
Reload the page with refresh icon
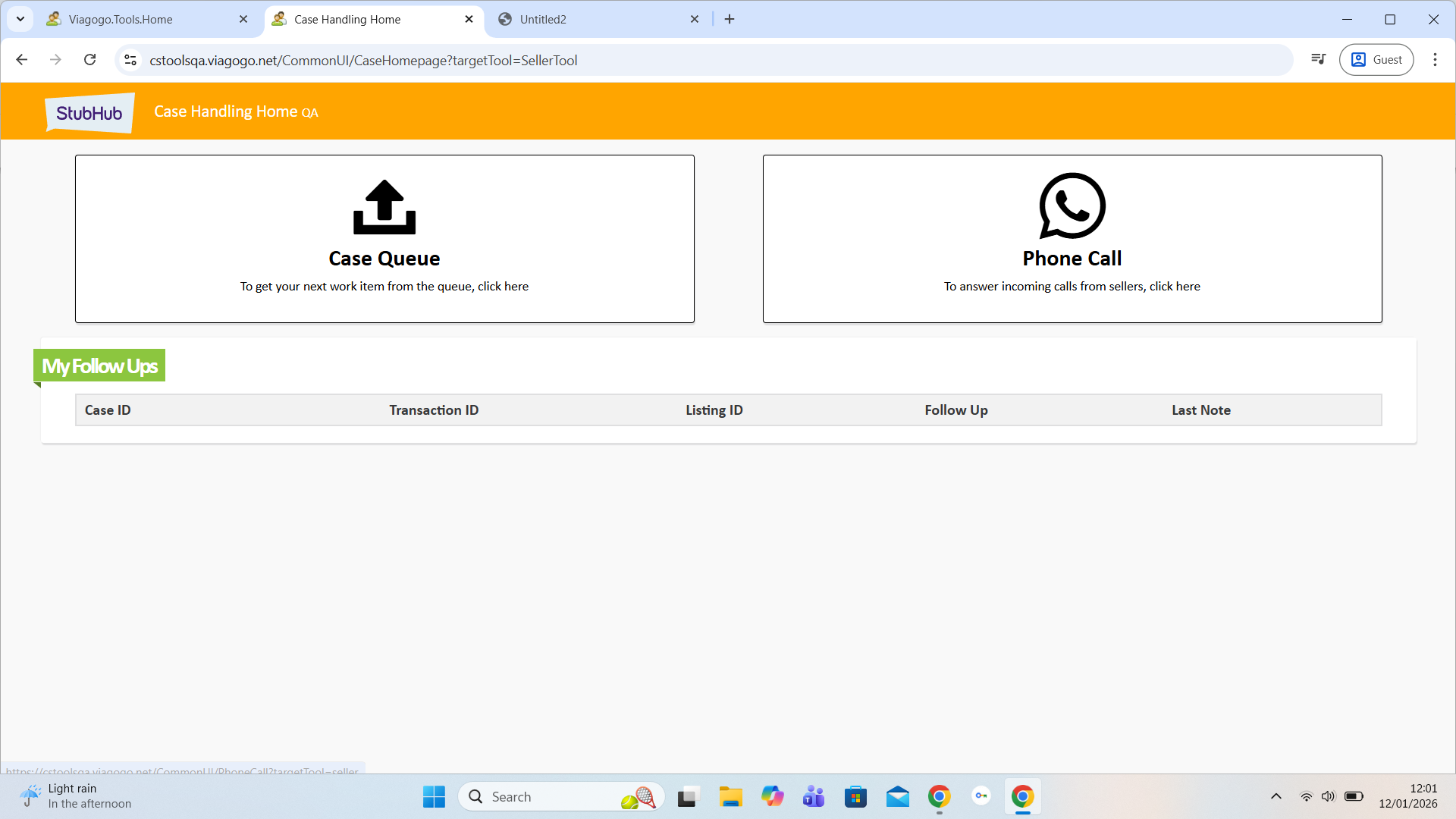[x=89, y=60]
